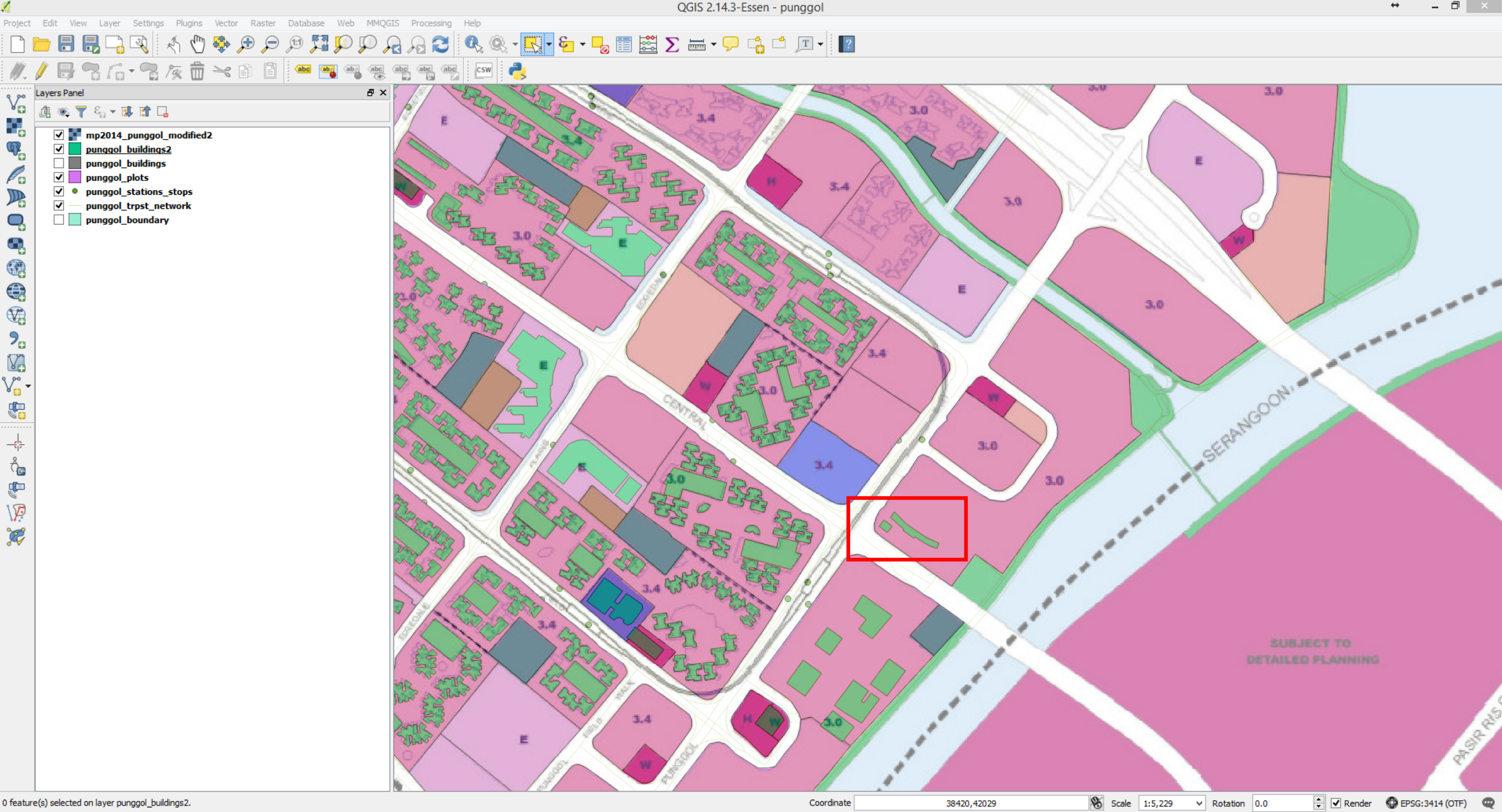
Task: Expand the select features tool dropdown arrow
Action: [x=549, y=44]
